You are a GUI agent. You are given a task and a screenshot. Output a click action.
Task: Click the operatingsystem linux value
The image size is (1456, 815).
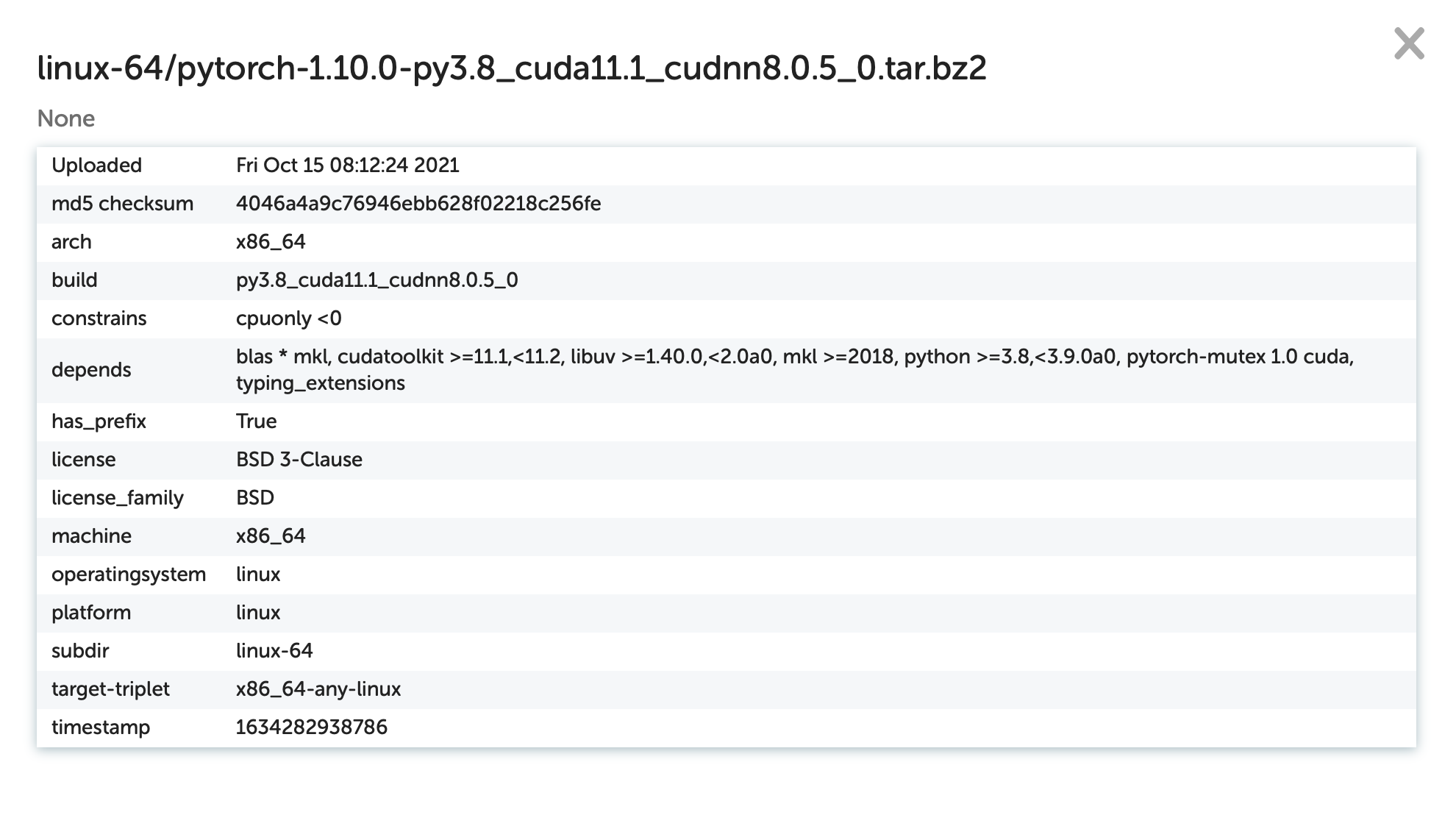(x=258, y=574)
